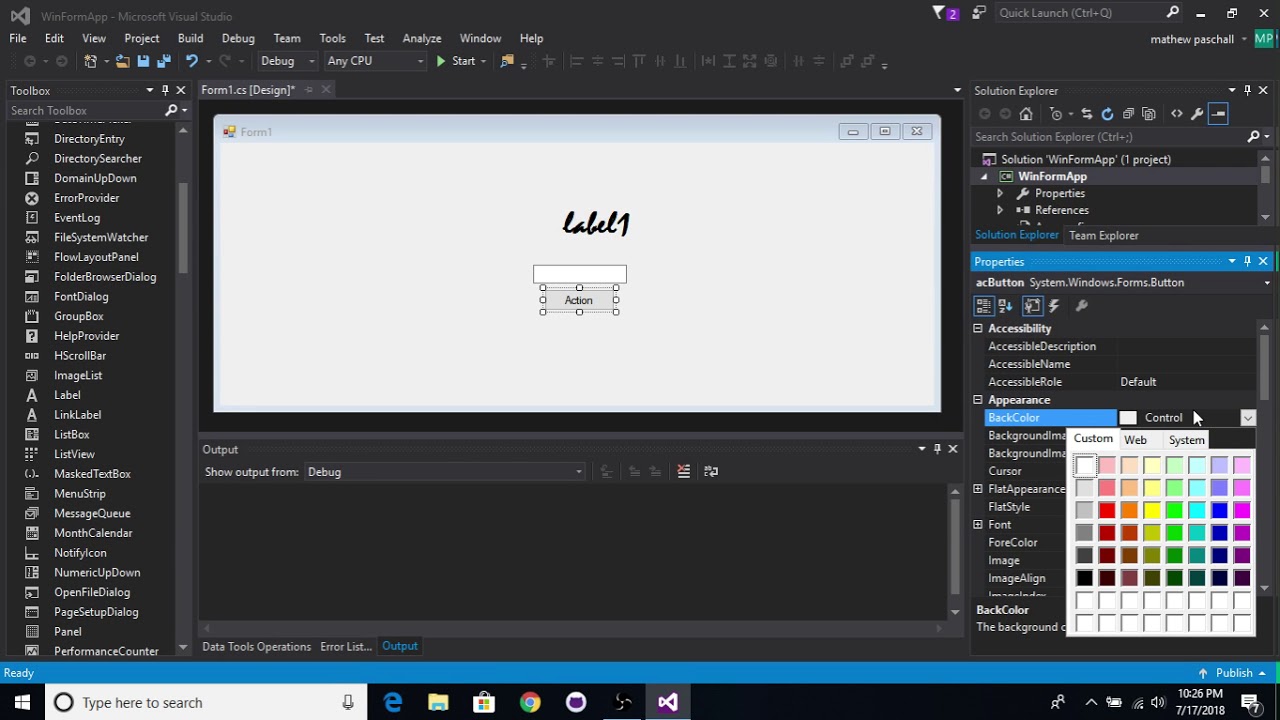This screenshot has width=1280, height=720.
Task: Open the BackColor dropdown arrow
Action: 1247,418
